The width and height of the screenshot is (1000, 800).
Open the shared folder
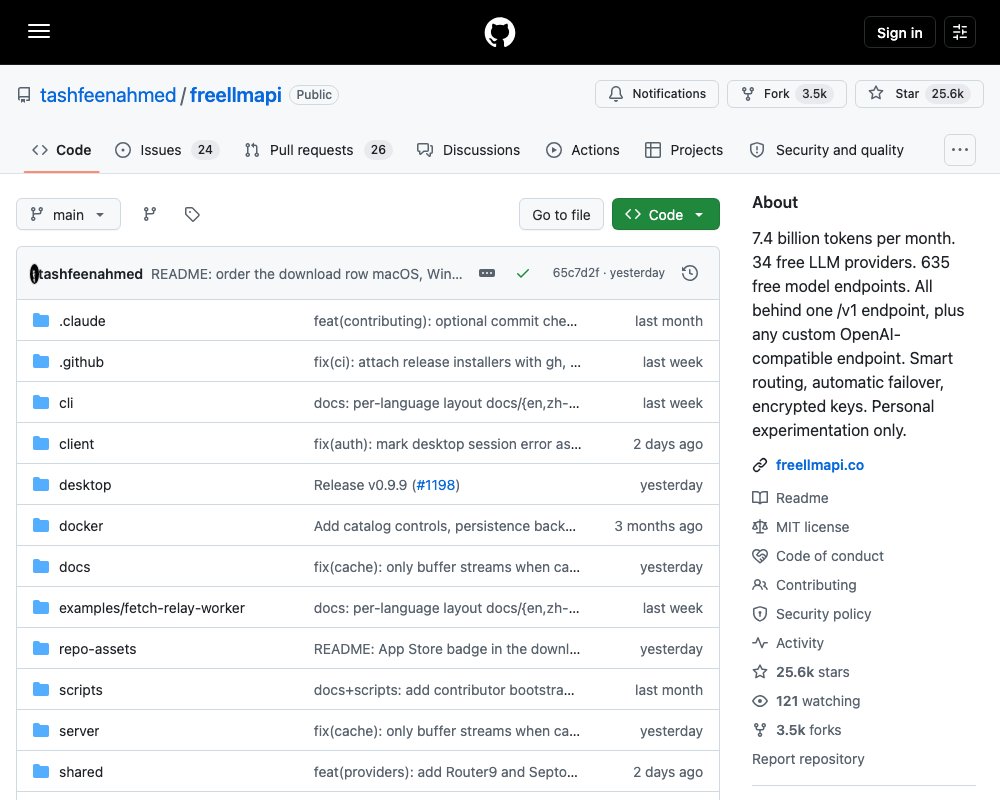[80, 772]
